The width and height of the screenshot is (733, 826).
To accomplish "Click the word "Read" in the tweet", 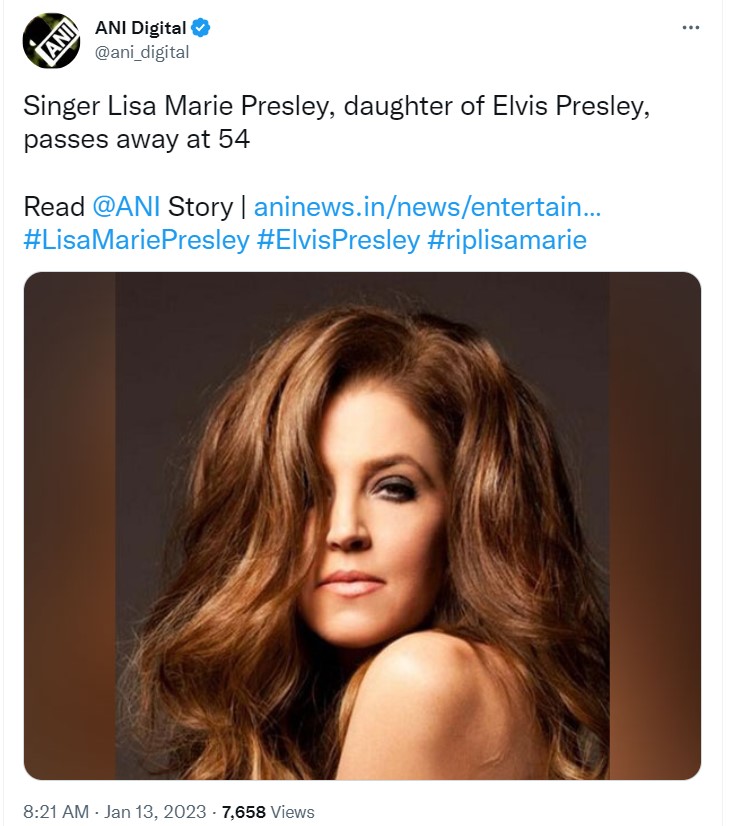I will pyautogui.click(x=54, y=207).
